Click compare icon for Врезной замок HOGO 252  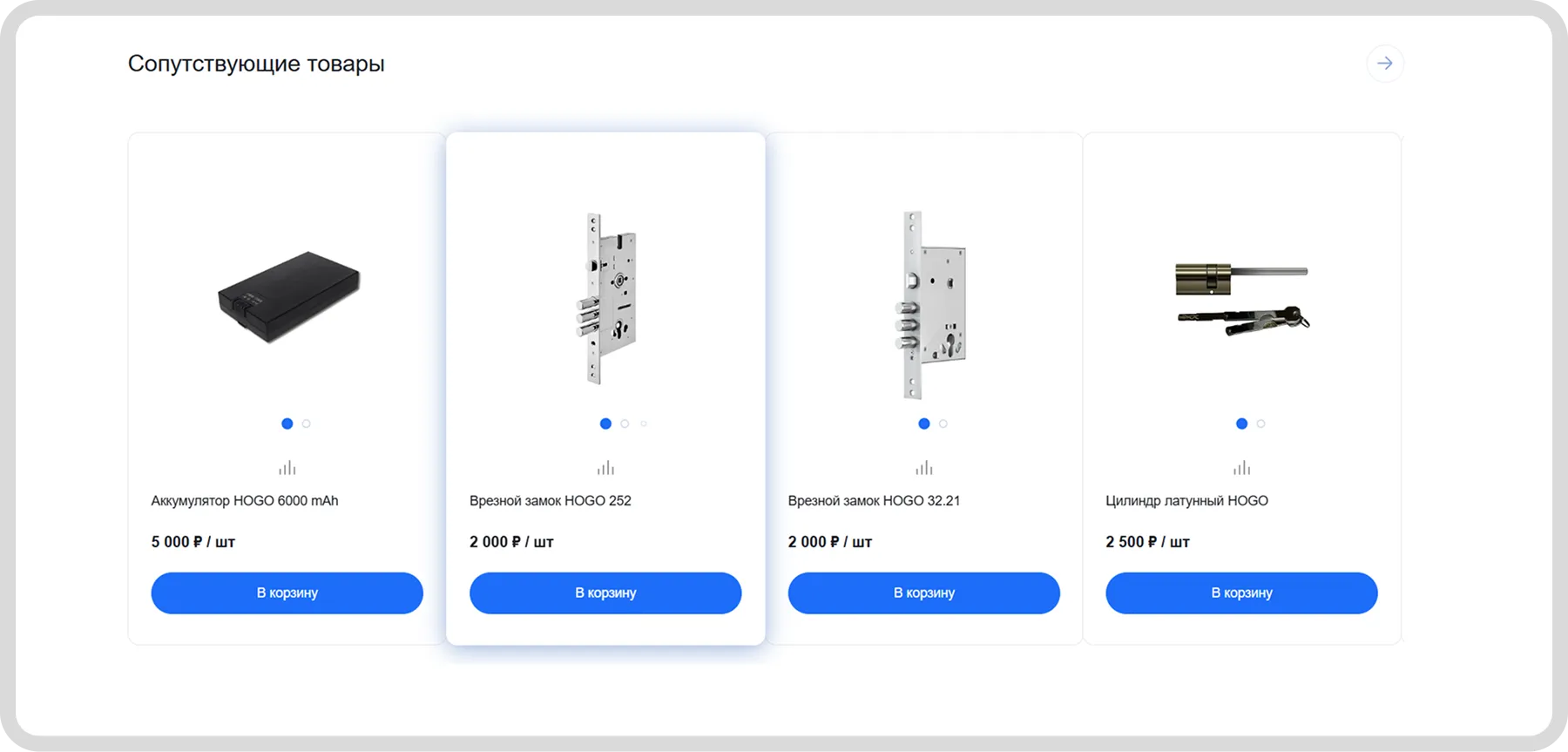pos(605,468)
